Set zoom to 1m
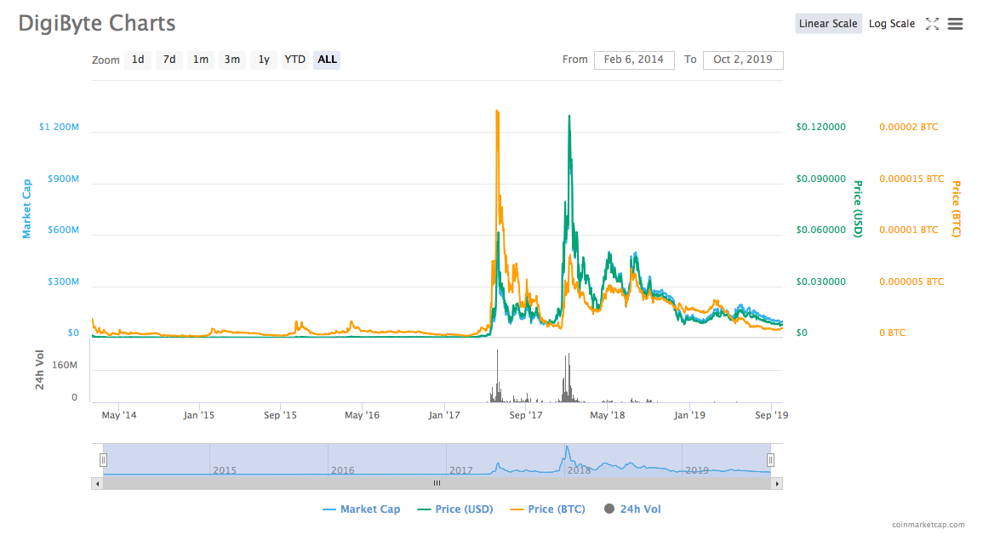Image resolution: width=1000 pixels, height=546 pixels. pos(200,59)
